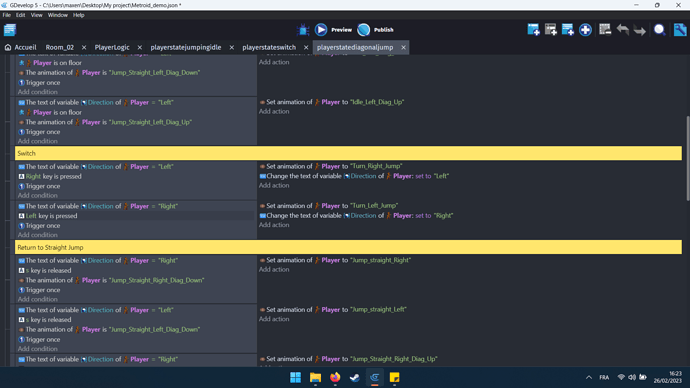Undo the last change

pyautogui.click(x=622, y=30)
